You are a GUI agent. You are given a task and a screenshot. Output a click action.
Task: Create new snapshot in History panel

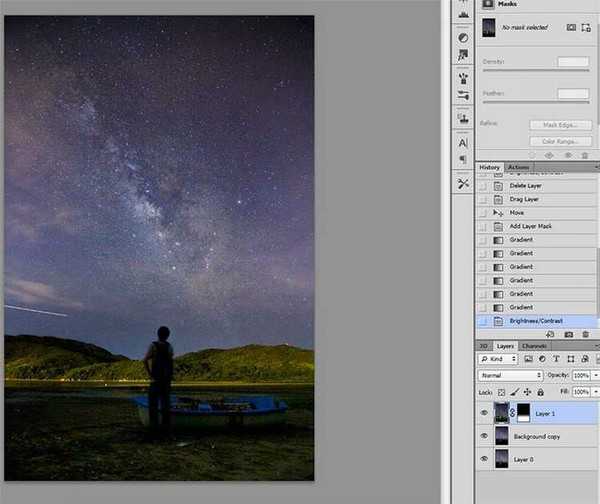coord(569,334)
